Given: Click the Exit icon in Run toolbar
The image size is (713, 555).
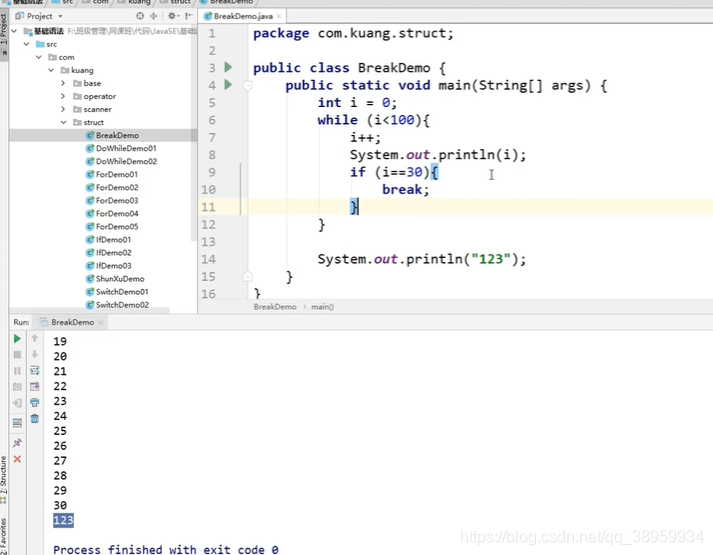Looking at the screenshot, I should 17,403.
